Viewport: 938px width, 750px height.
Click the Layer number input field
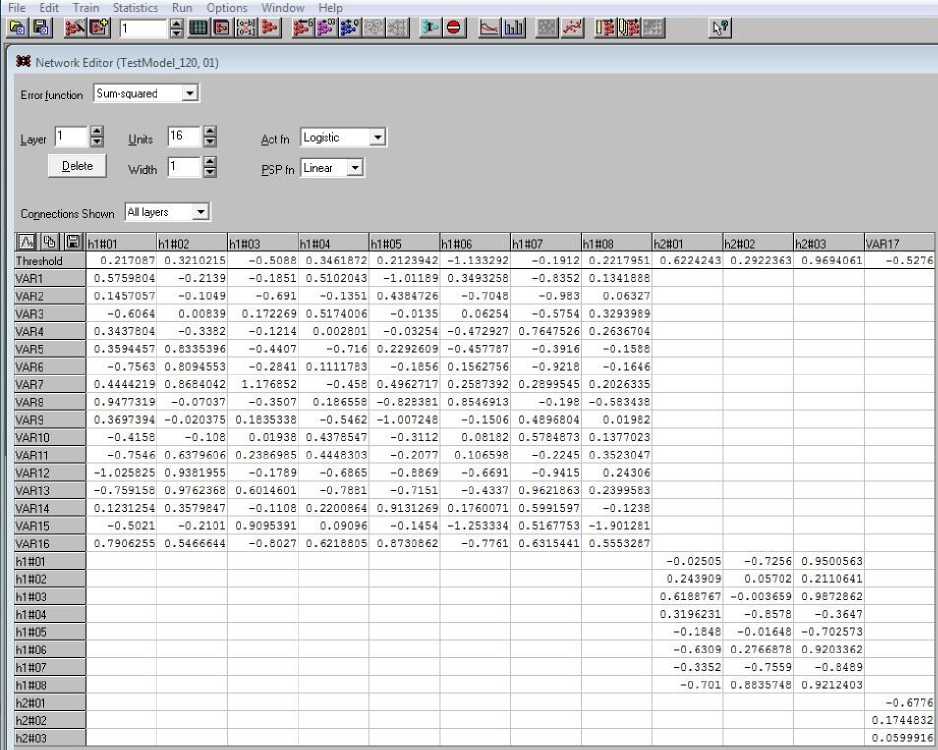pos(71,136)
